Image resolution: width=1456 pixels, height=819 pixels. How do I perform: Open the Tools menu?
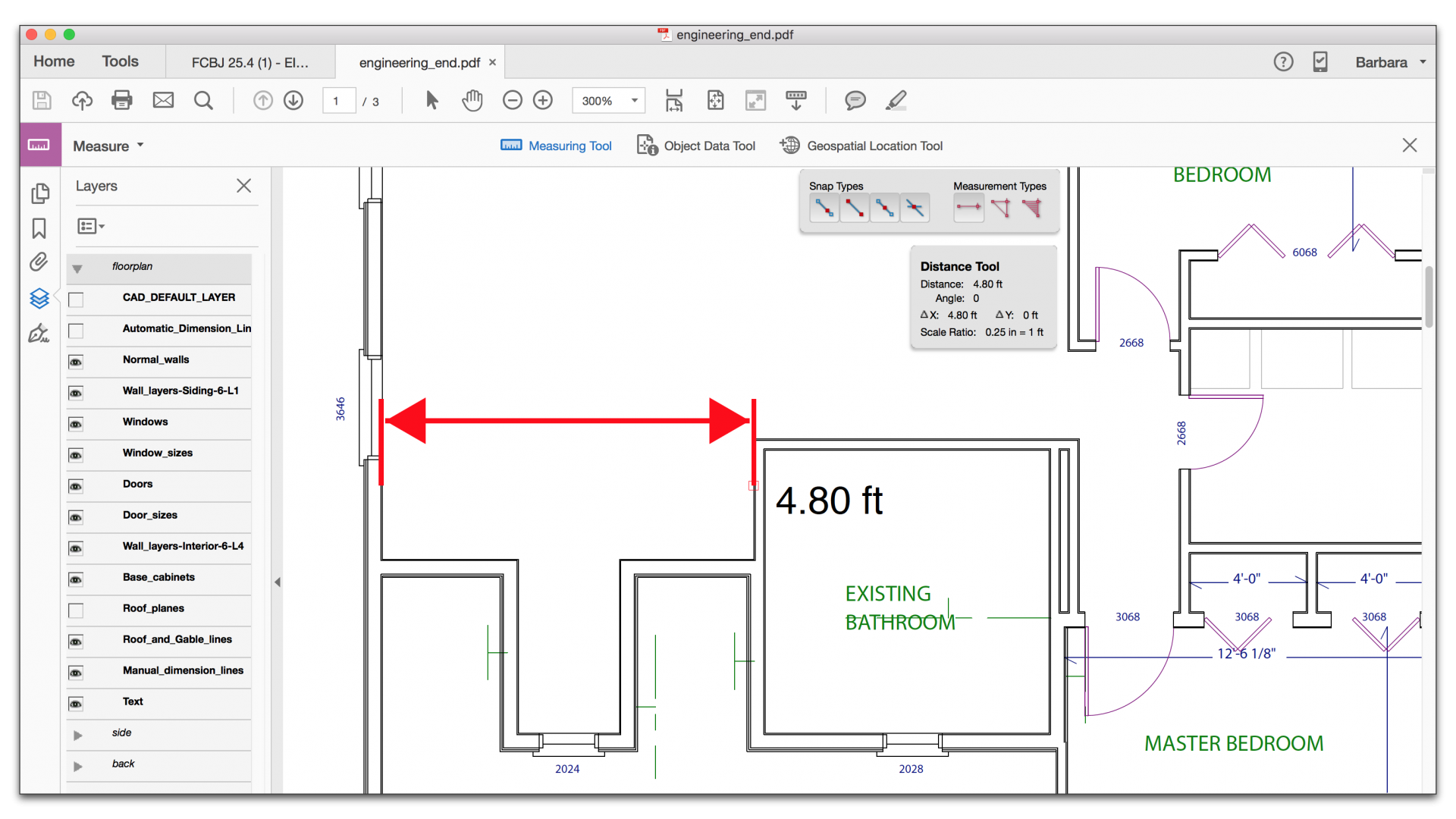point(120,61)
